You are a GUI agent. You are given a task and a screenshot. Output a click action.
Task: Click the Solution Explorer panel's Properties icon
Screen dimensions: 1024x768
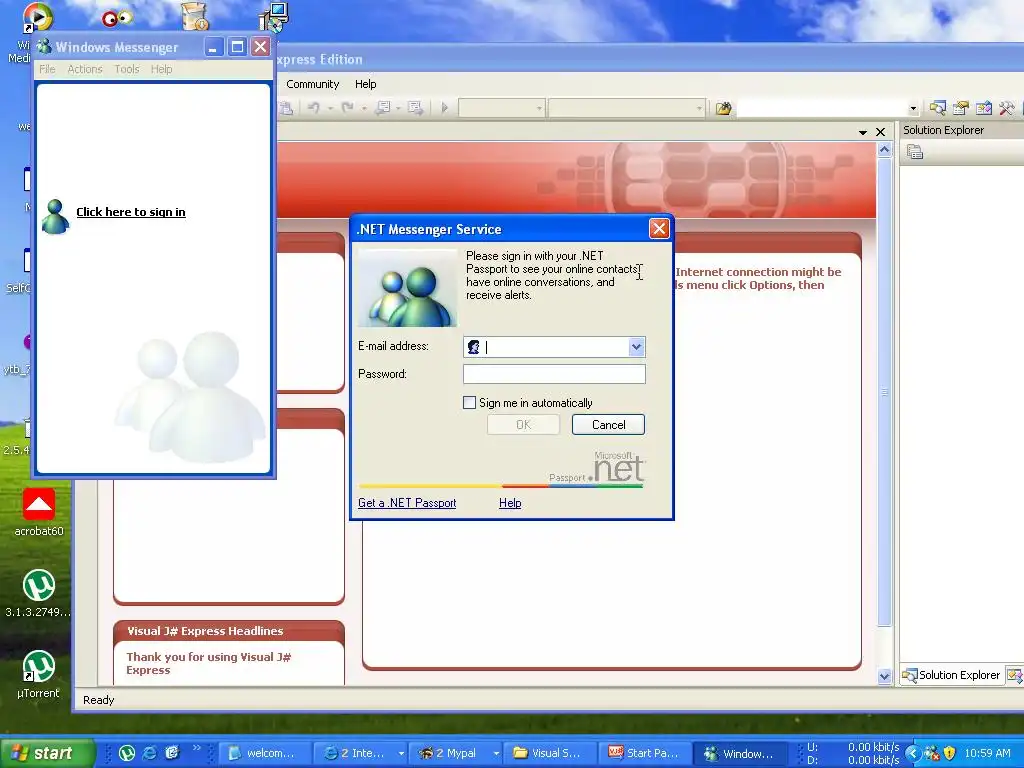click(x=915, y=152)
